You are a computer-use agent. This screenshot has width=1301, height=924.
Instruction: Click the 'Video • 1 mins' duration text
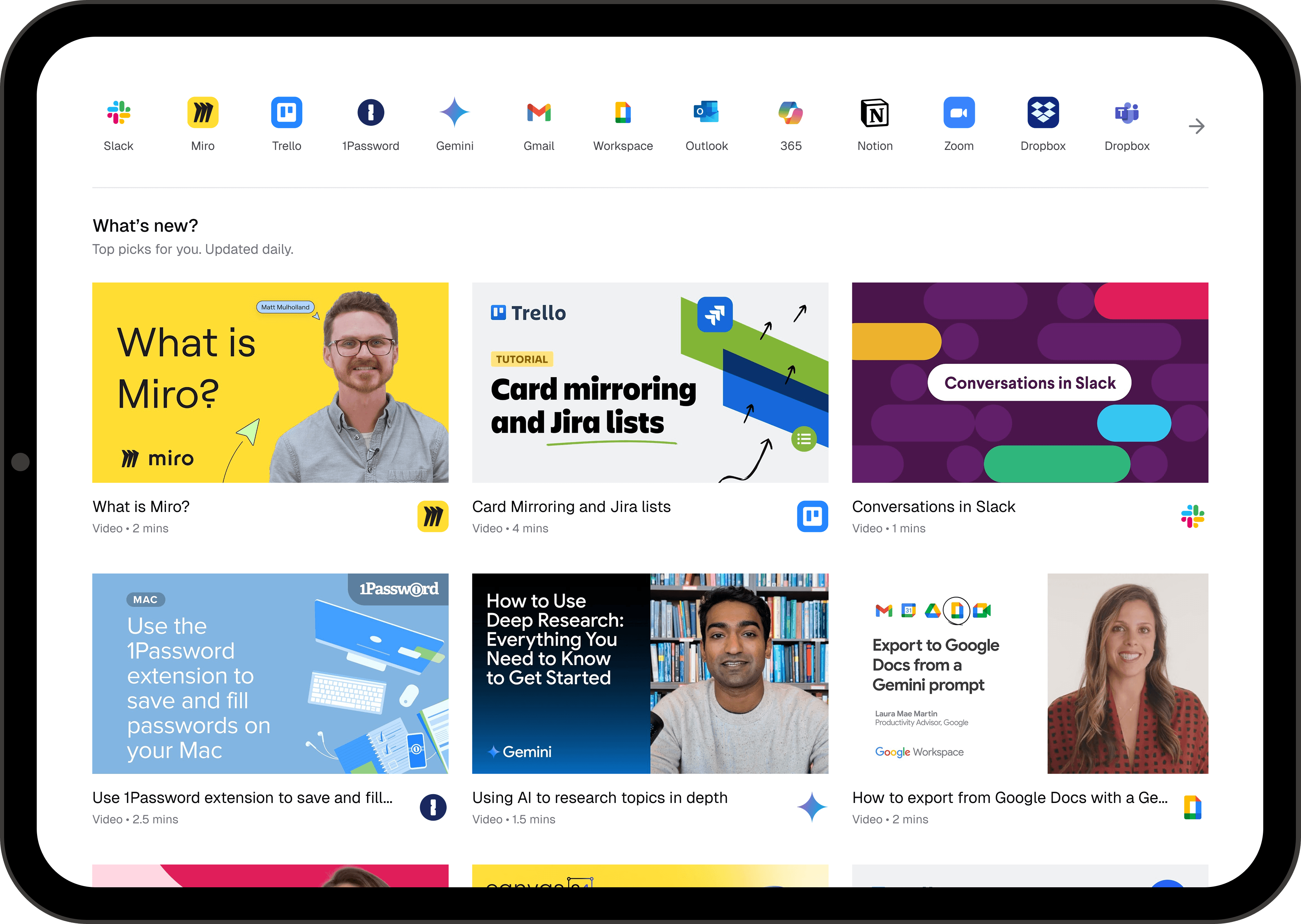point(888,529)
